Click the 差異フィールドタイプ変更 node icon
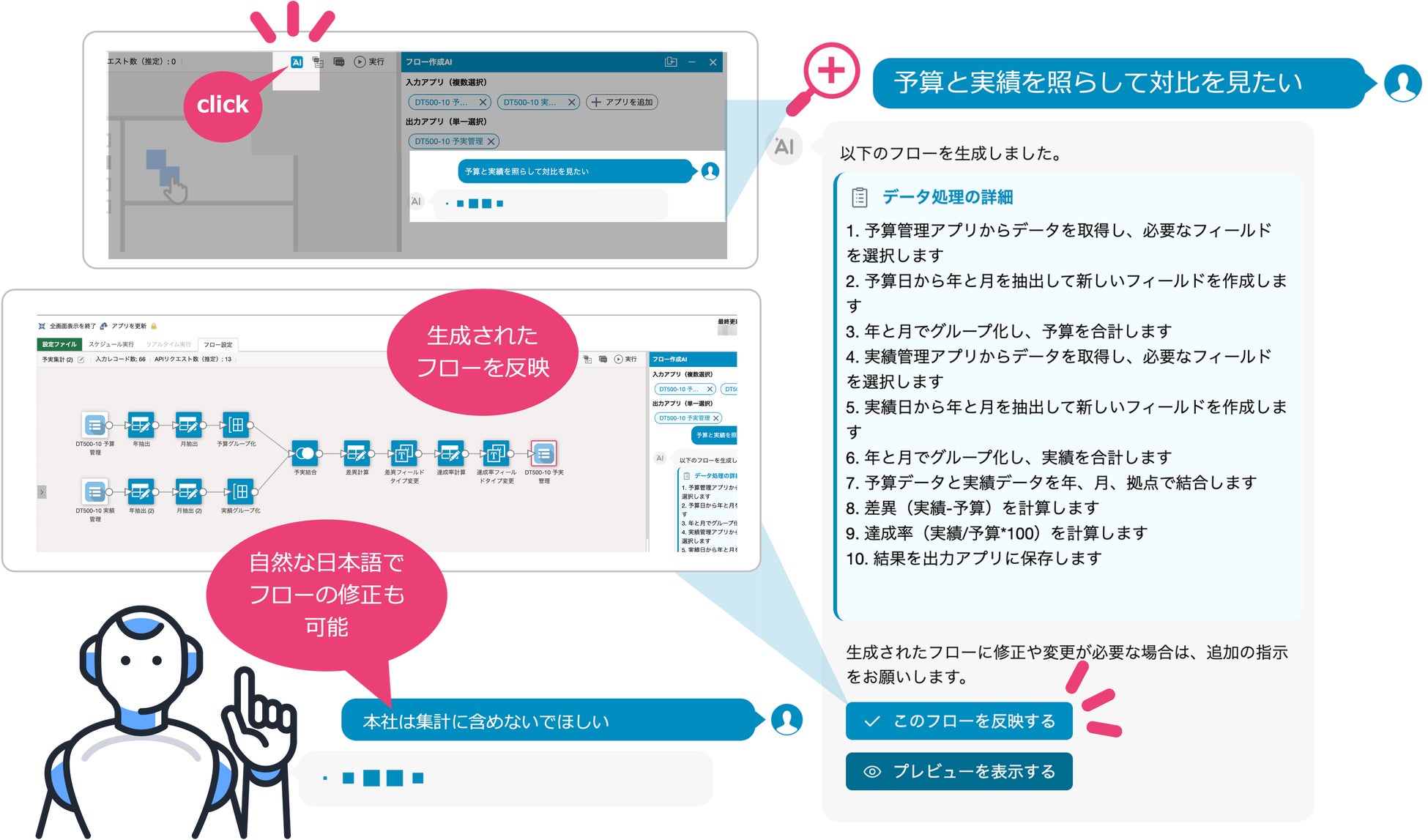This screenshot has width=1428, height=840. point(404,453)
